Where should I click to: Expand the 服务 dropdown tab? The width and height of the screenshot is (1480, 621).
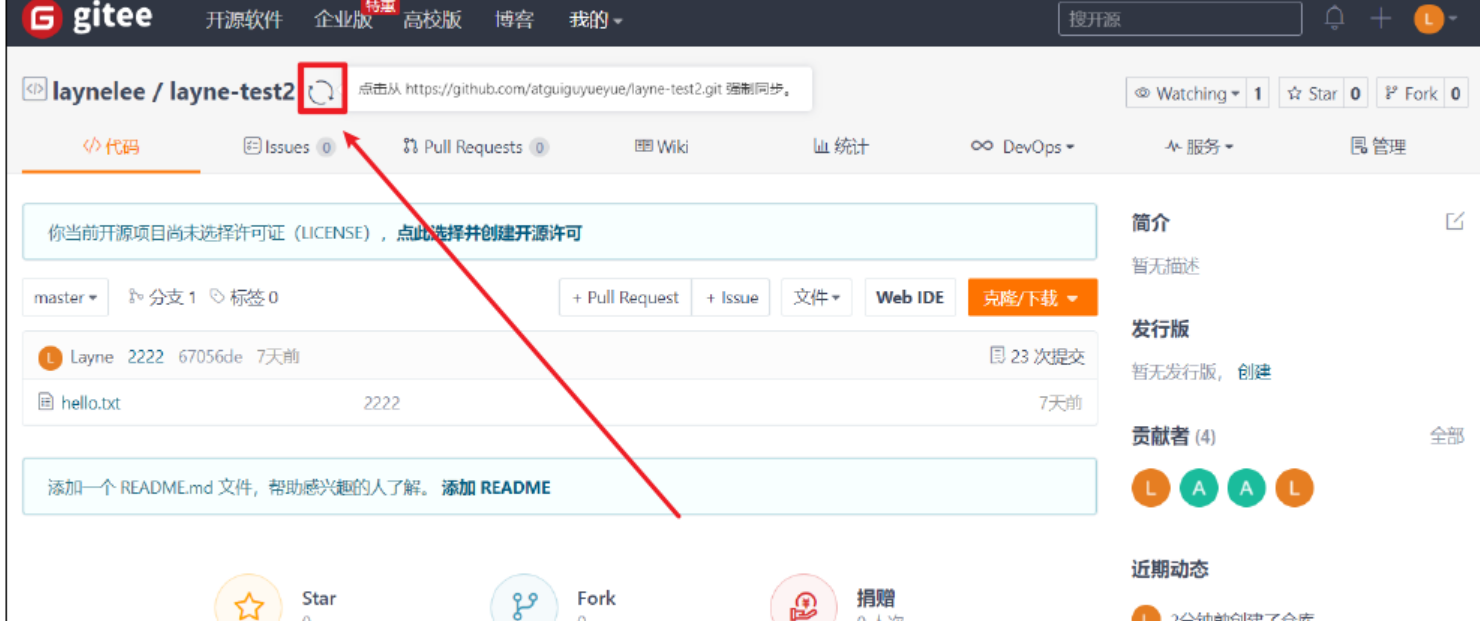pos(1199,147)
